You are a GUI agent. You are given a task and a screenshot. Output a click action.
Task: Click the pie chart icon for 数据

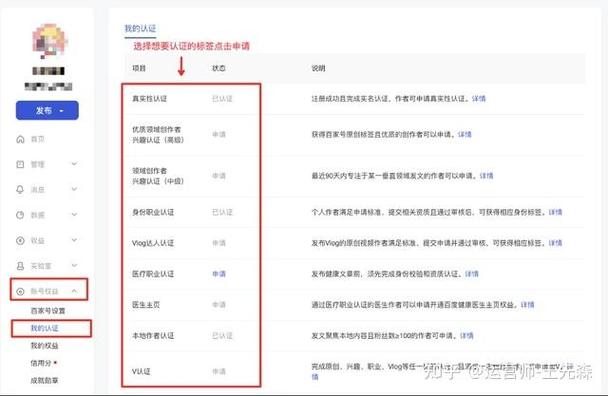coord(20,215)
